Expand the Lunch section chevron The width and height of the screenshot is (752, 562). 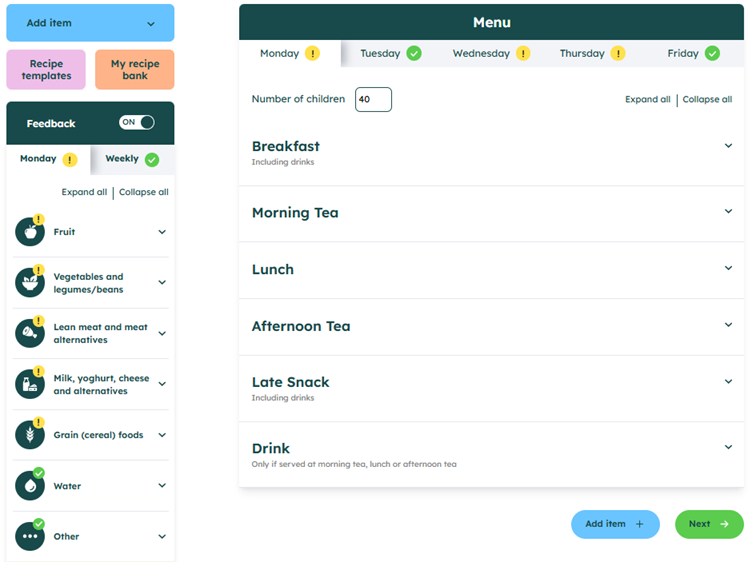tap(728, 268)
